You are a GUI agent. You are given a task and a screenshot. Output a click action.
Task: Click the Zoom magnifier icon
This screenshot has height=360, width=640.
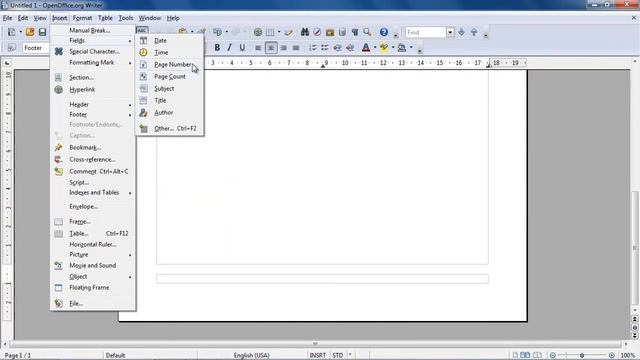(367, 32)
